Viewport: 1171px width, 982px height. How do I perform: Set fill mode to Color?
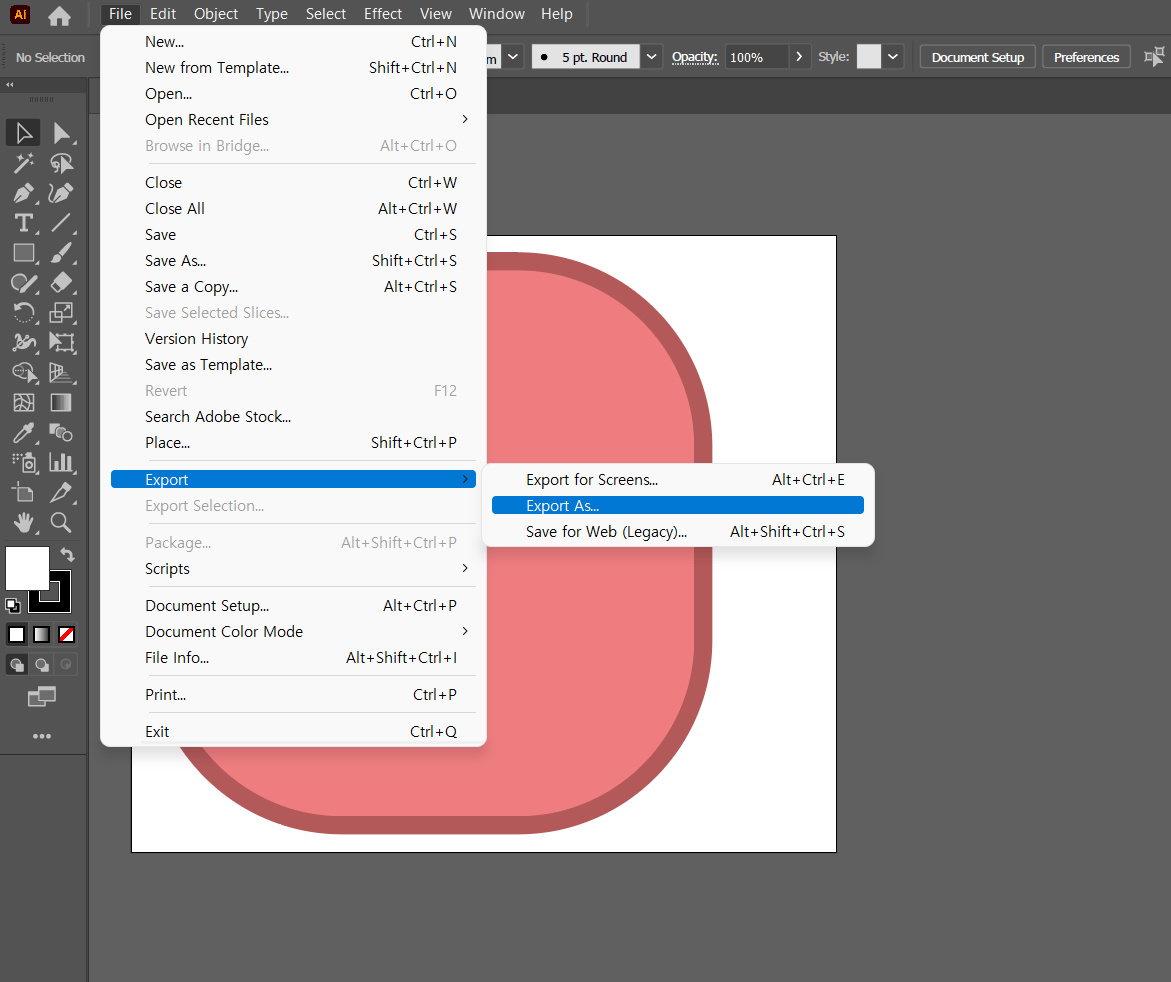click(x=16, y=635)
